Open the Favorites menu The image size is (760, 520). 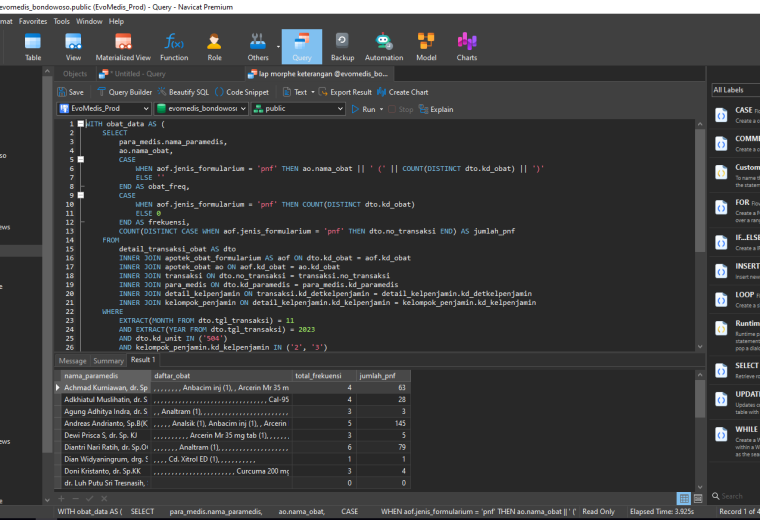coord(33,21)
